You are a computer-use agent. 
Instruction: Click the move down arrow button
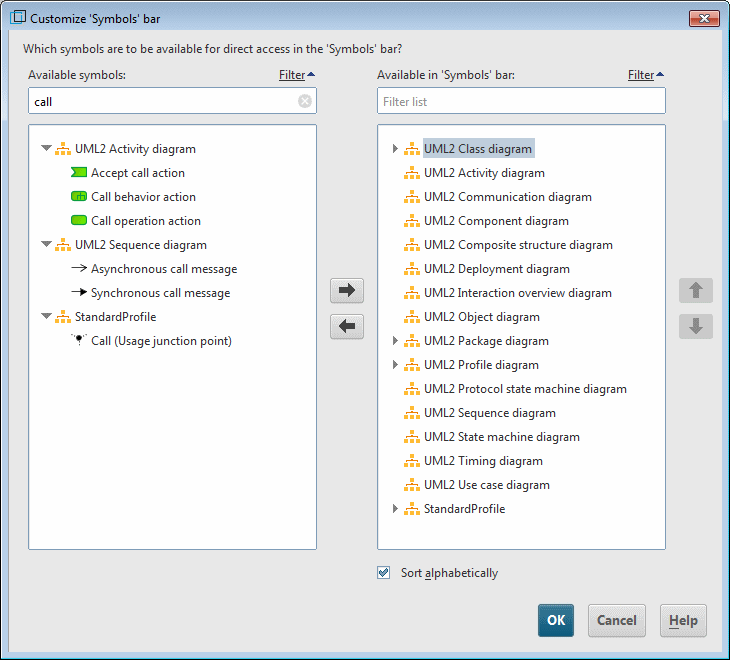(696, 326)
